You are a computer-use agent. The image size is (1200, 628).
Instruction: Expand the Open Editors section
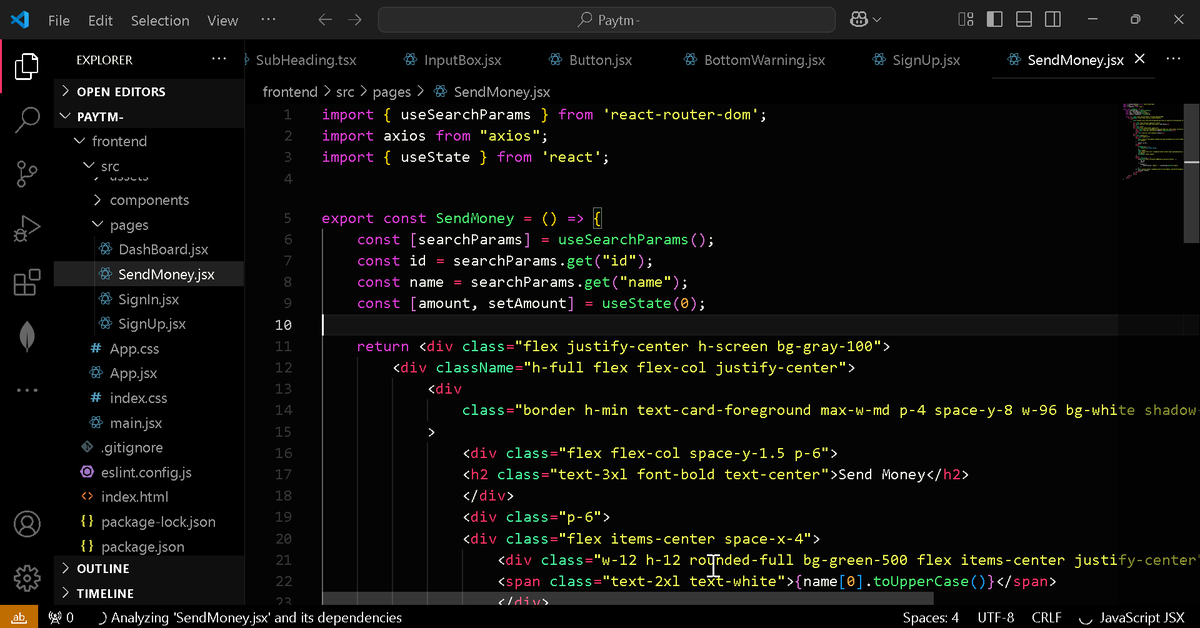(x=148, y=92)
